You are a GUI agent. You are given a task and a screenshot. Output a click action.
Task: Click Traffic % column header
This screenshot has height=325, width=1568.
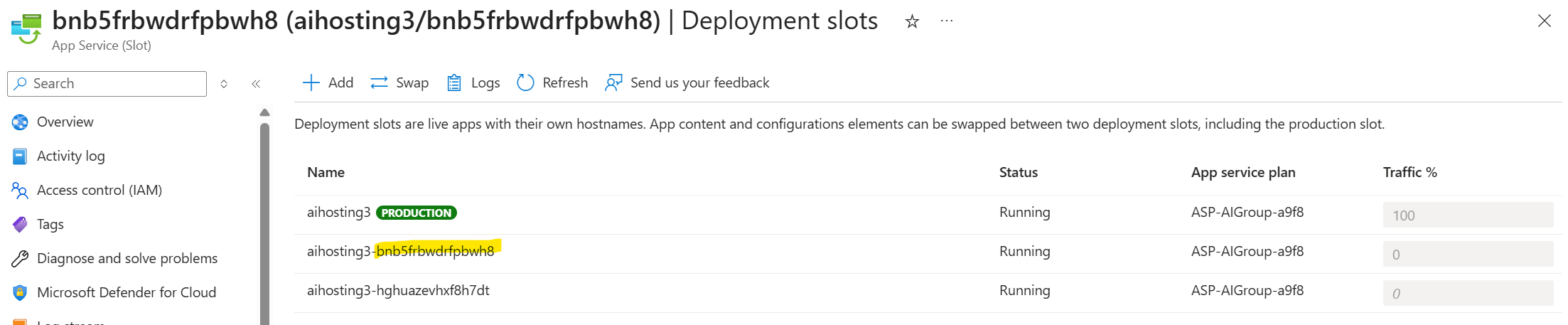click(1410, 172)
